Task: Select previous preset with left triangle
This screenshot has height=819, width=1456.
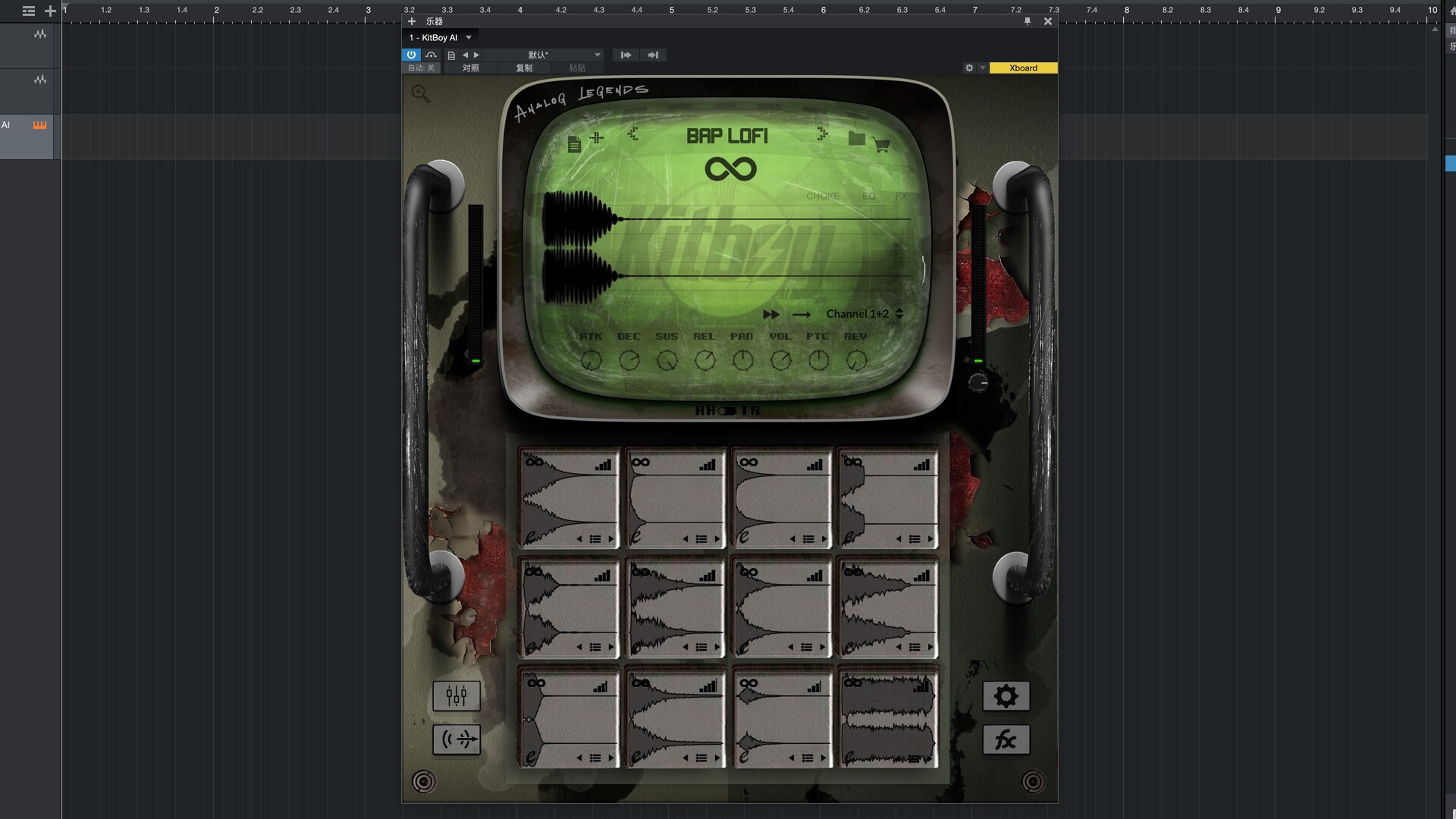Action: click(466, 55)
